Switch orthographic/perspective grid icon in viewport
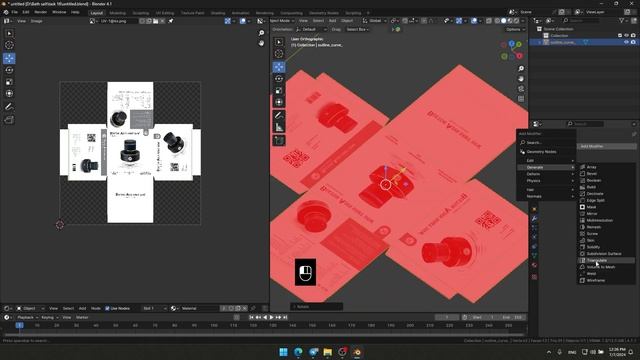The width and height of the screenshot is (640, 360). [521, 99]
